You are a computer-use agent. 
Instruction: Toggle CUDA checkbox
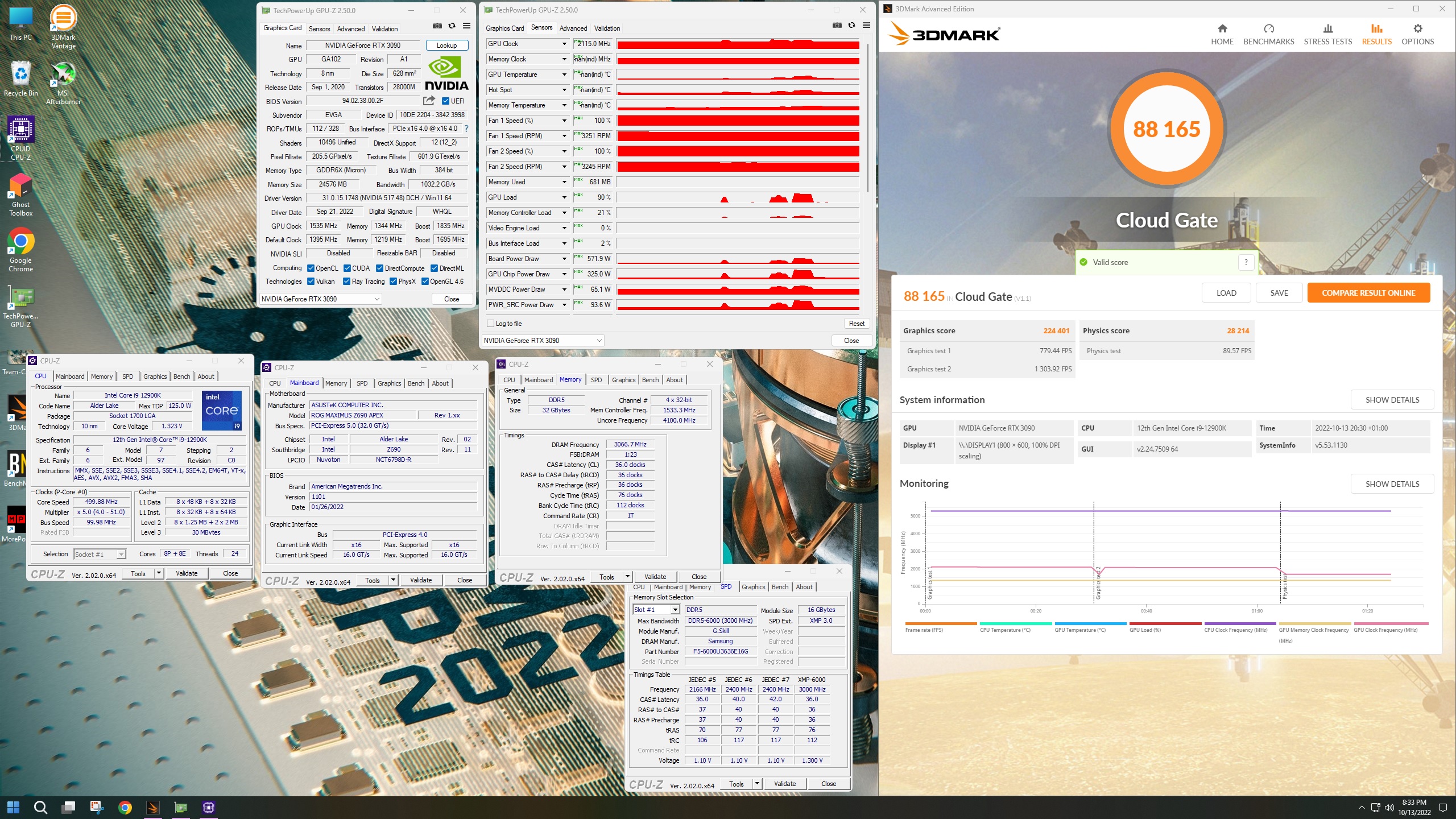click(x=347, y=268)
